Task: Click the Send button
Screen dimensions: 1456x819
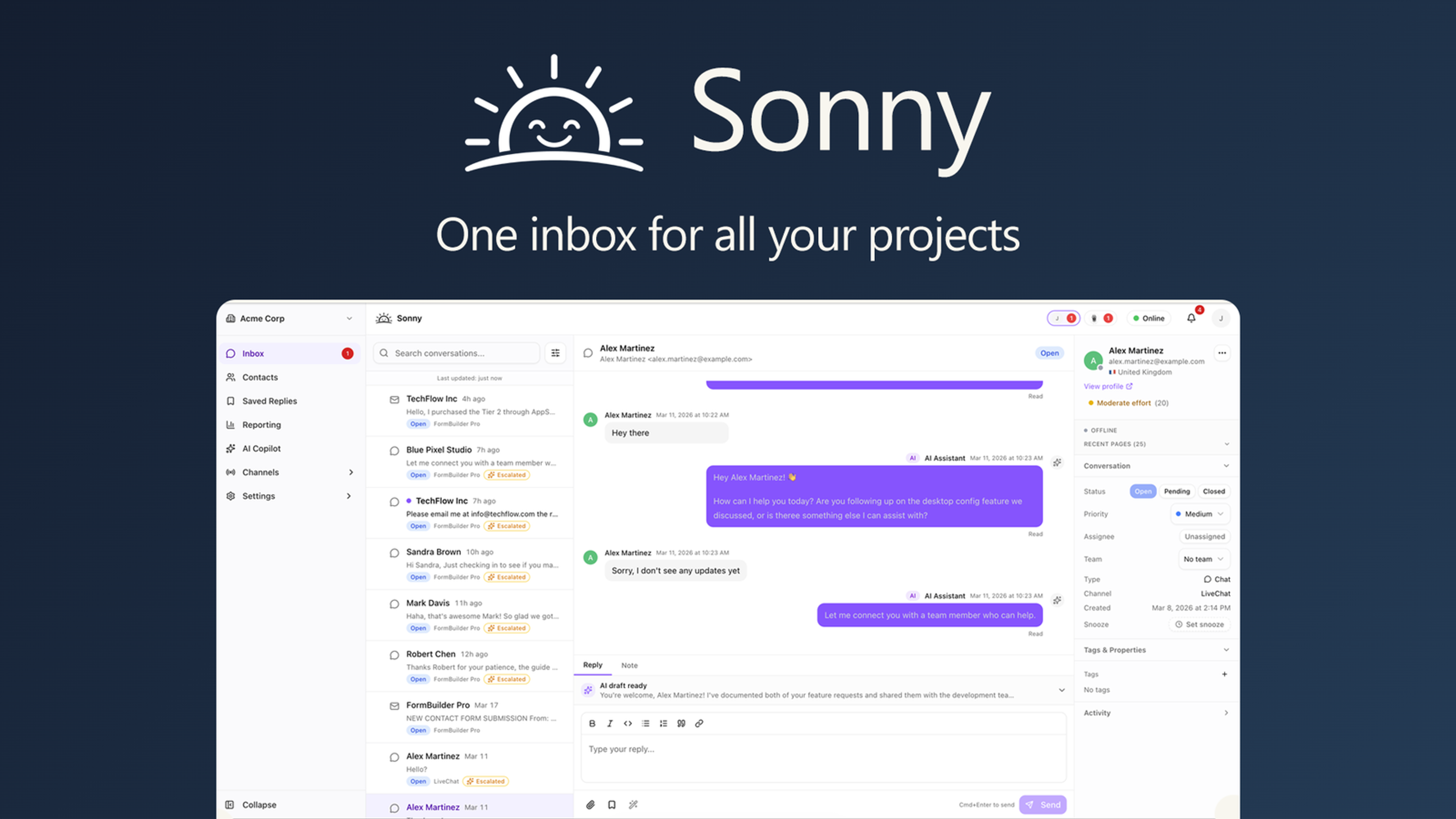Action: pos(1043,805)
